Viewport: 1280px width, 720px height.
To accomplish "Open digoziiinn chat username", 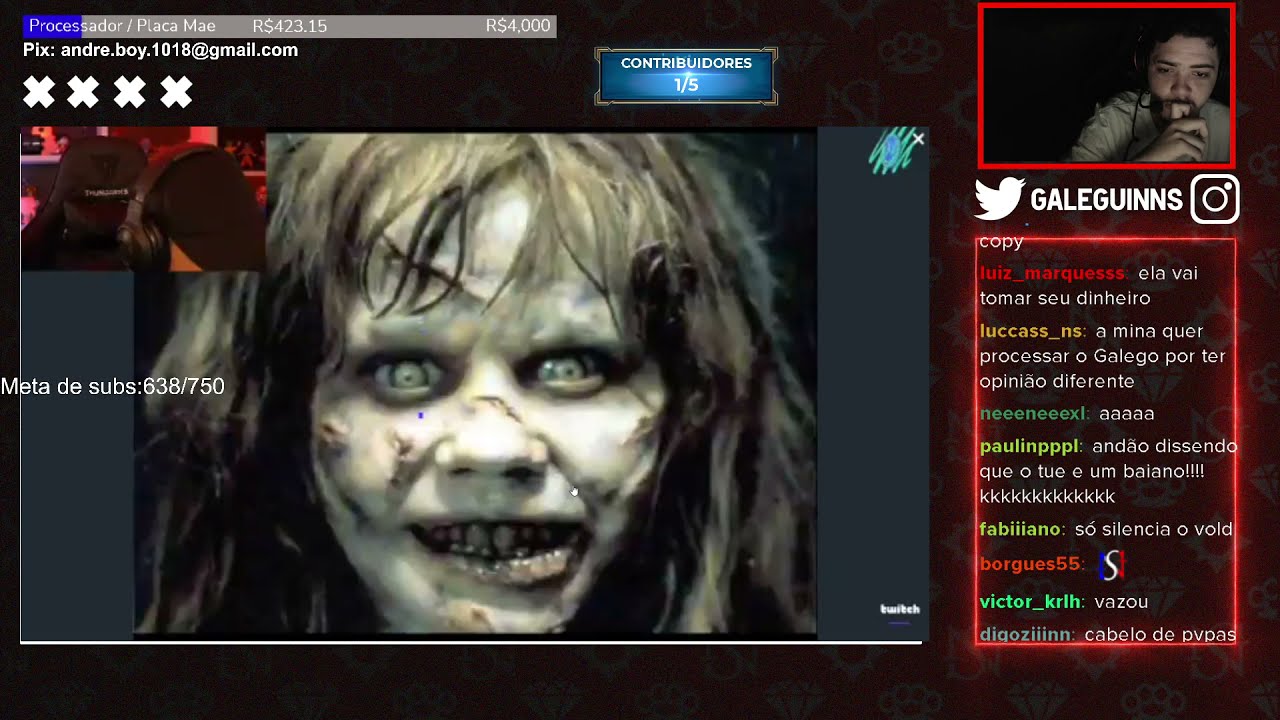I will point(1026,634).
